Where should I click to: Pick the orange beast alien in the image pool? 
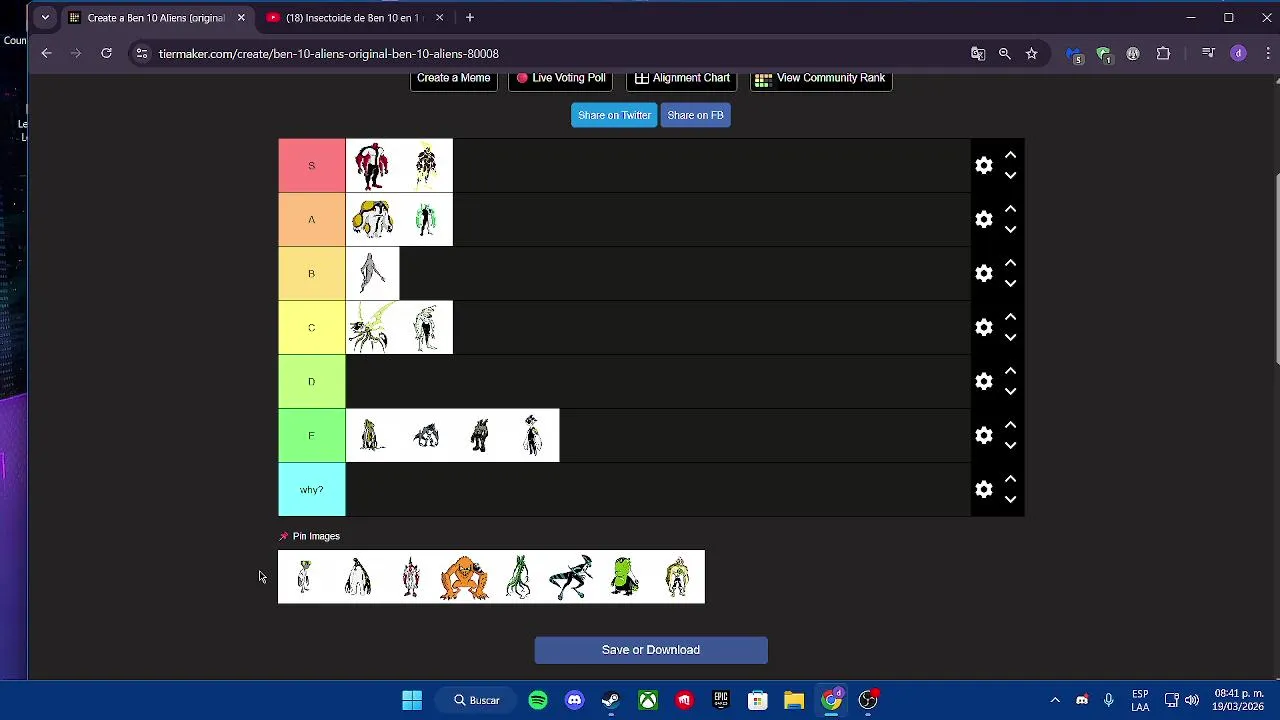click(x=464, y=577)
